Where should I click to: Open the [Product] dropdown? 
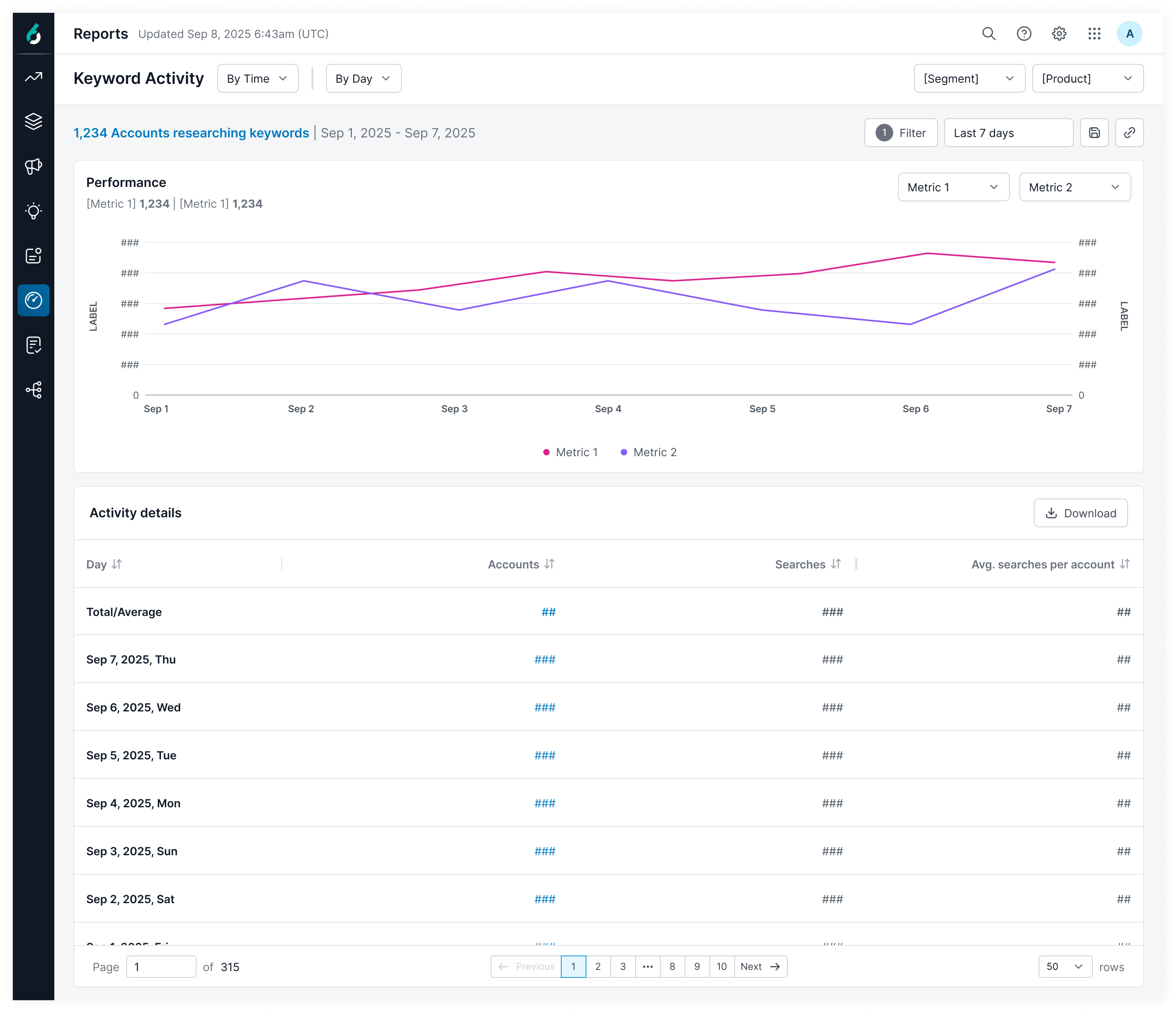(1087, 78)
